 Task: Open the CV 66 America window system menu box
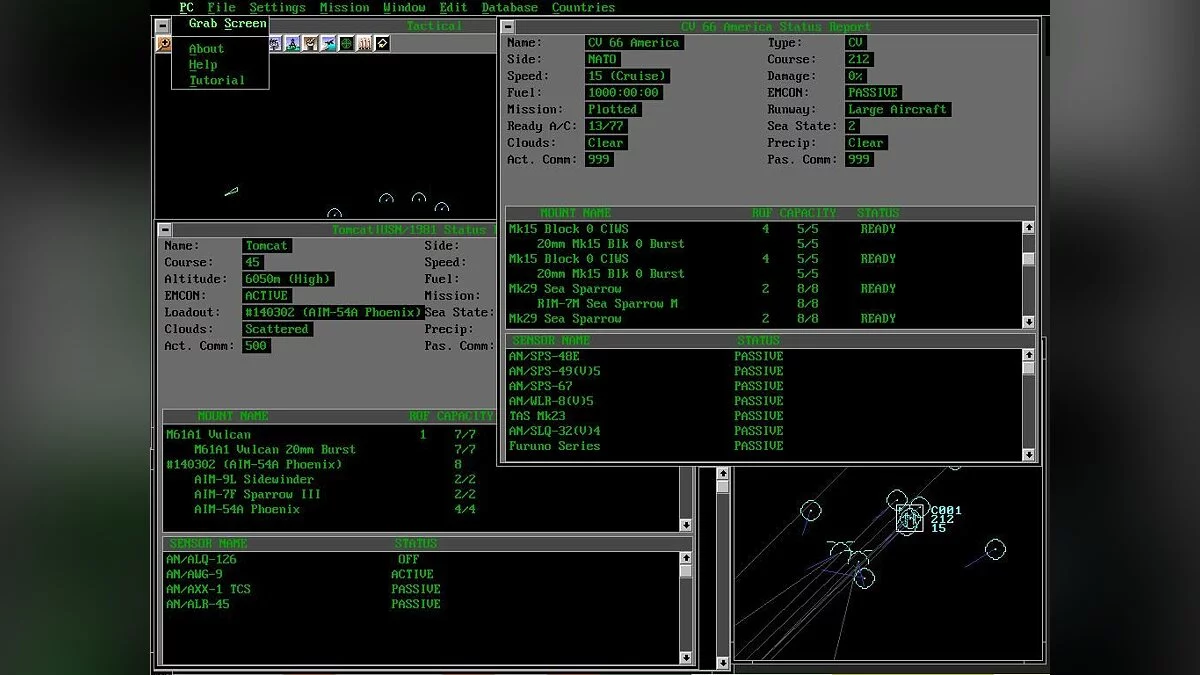[508, 27]
